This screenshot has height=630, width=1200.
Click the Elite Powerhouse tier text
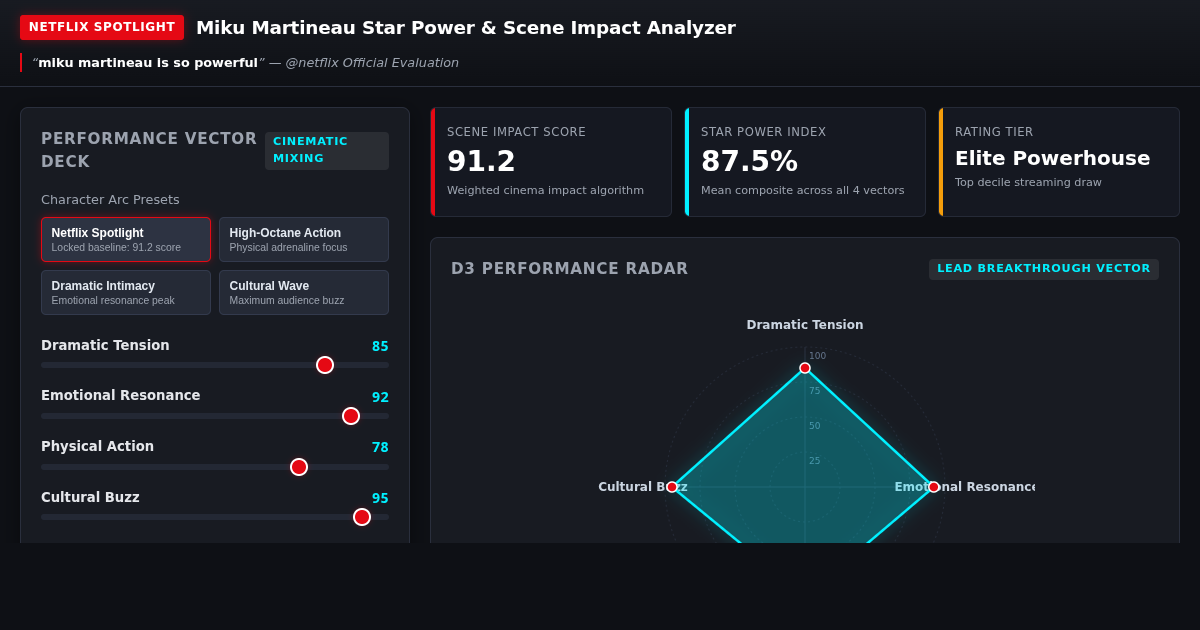[1052, 158]
